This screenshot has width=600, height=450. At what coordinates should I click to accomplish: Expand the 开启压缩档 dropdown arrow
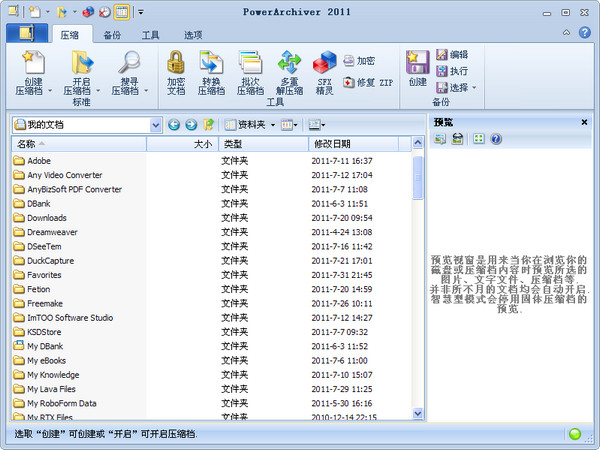tap(98, 91)
